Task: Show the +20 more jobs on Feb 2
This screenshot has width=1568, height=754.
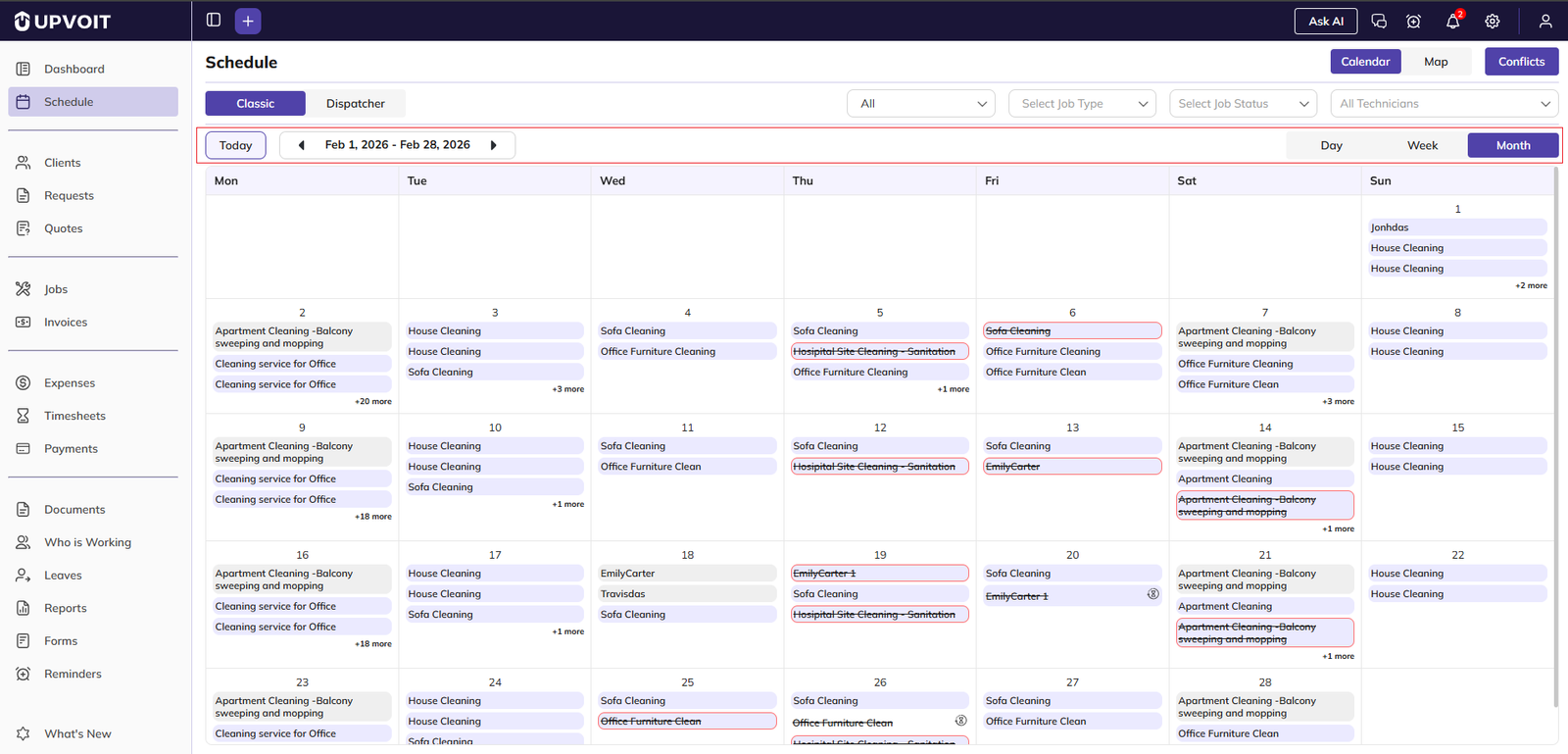Action: [372, 401]
